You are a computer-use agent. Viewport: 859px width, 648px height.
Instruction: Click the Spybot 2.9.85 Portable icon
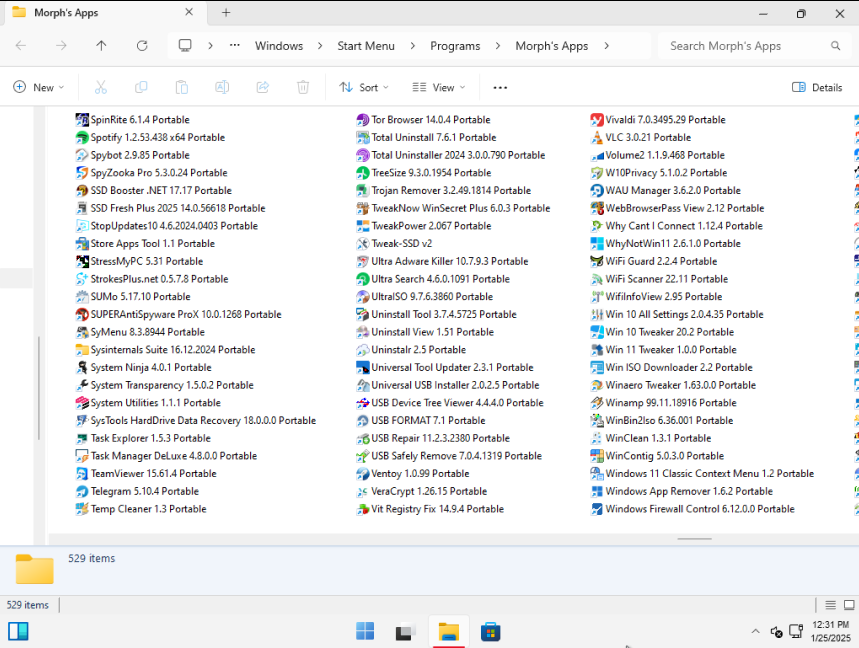coord(82,156)
